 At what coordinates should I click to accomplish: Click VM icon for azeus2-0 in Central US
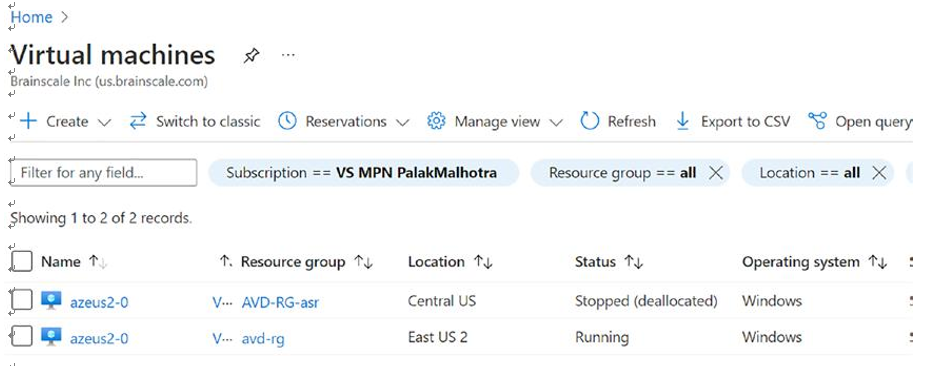(51, 301)
